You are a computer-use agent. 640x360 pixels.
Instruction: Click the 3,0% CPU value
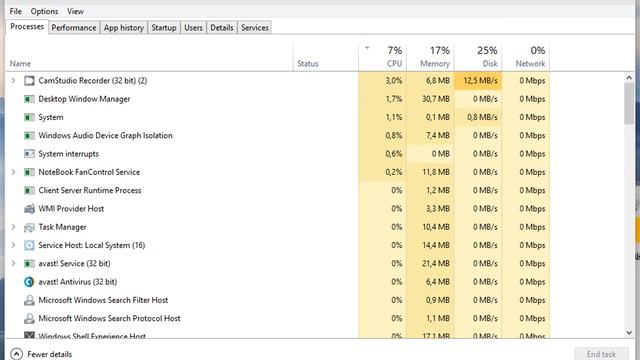click(x=393, y=81)
